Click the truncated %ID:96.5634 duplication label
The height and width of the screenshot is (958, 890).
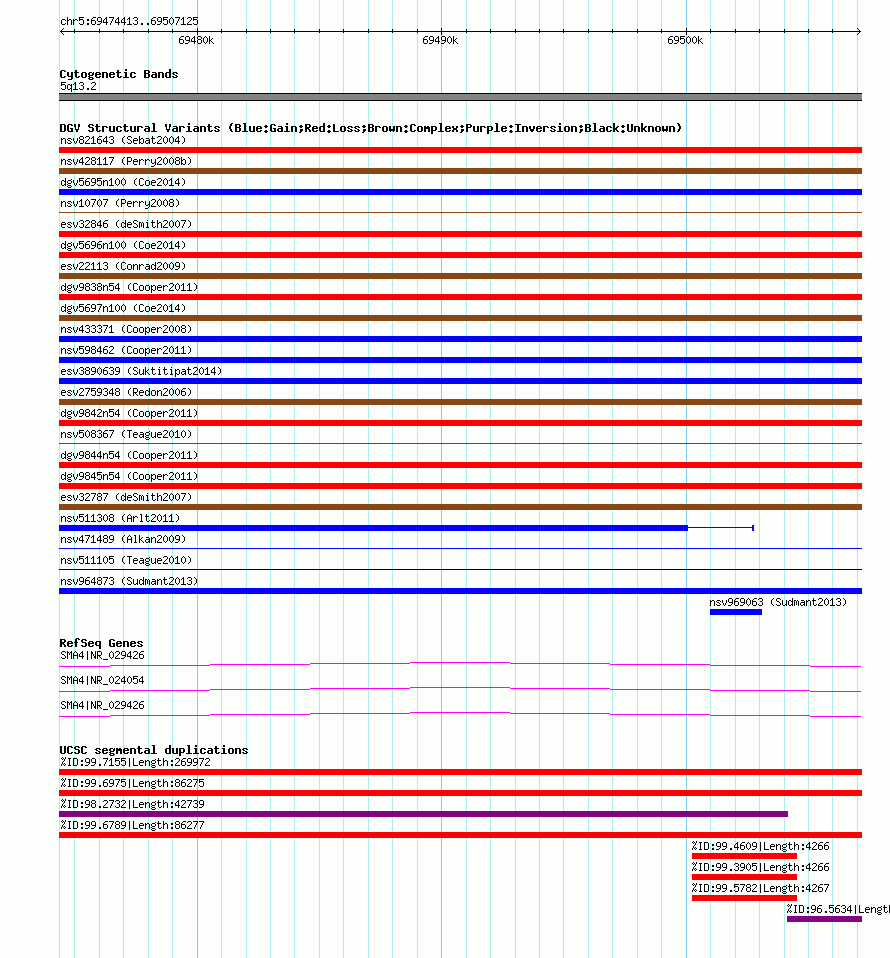click(838, 909)
